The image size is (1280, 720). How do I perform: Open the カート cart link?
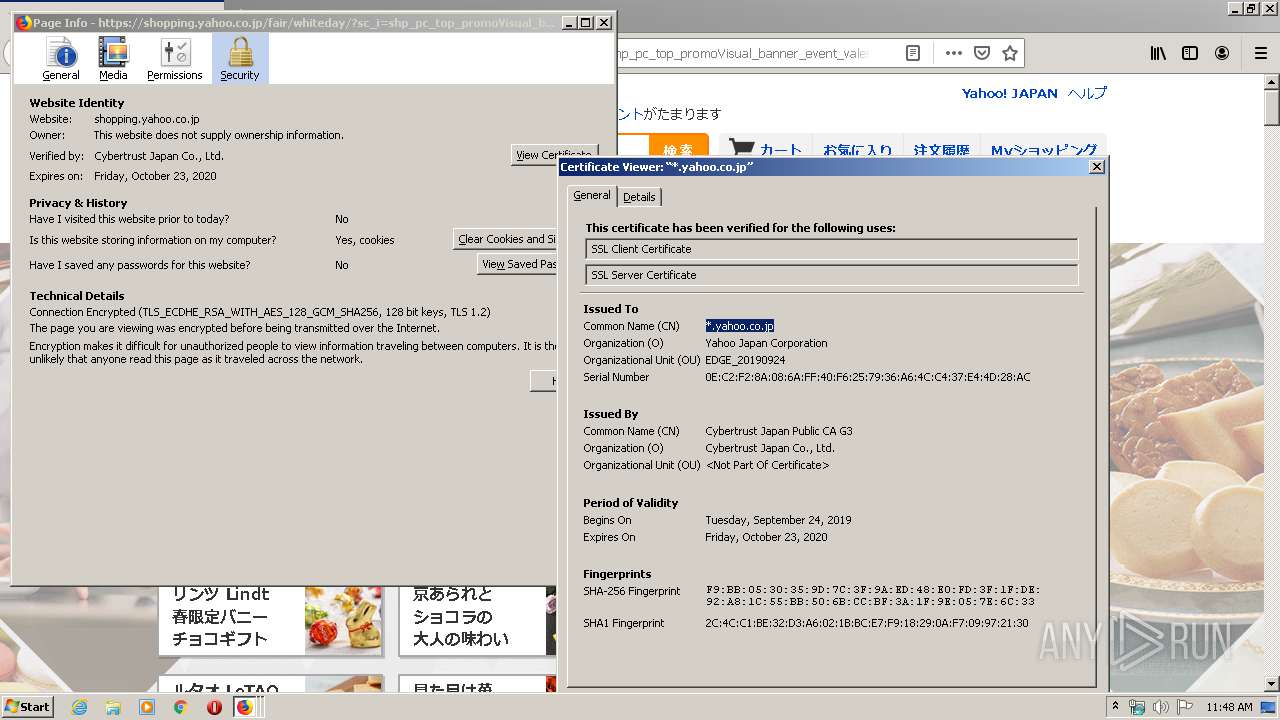click(766, 148)
